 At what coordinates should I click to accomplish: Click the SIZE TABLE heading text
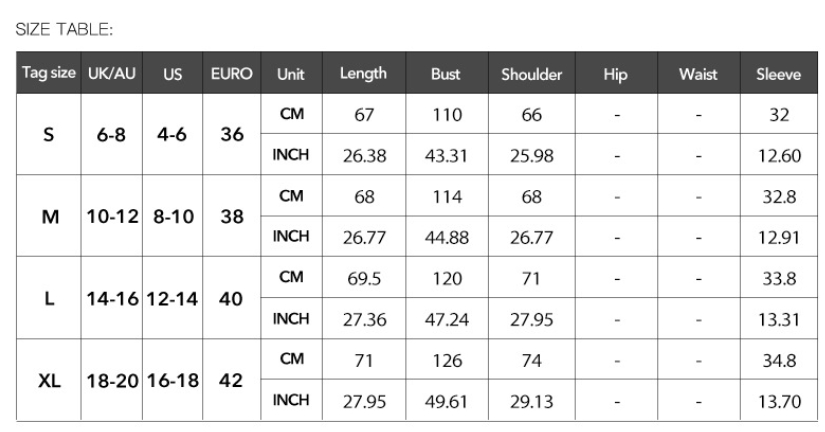64,29
